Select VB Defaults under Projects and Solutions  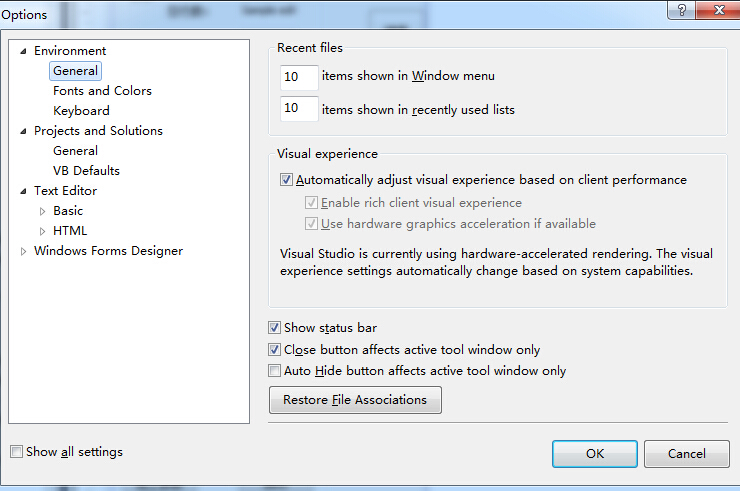[x=86, y=170]
